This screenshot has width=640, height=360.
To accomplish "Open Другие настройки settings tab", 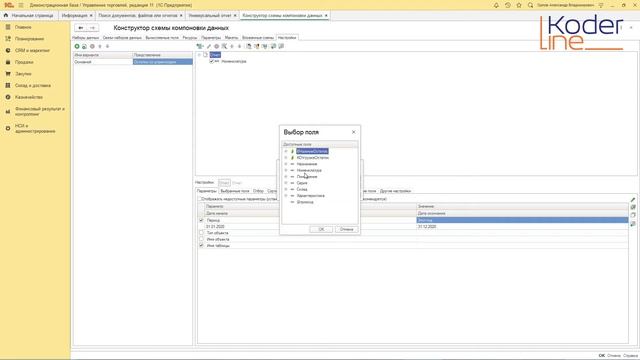I will click(x=395, y=191).
